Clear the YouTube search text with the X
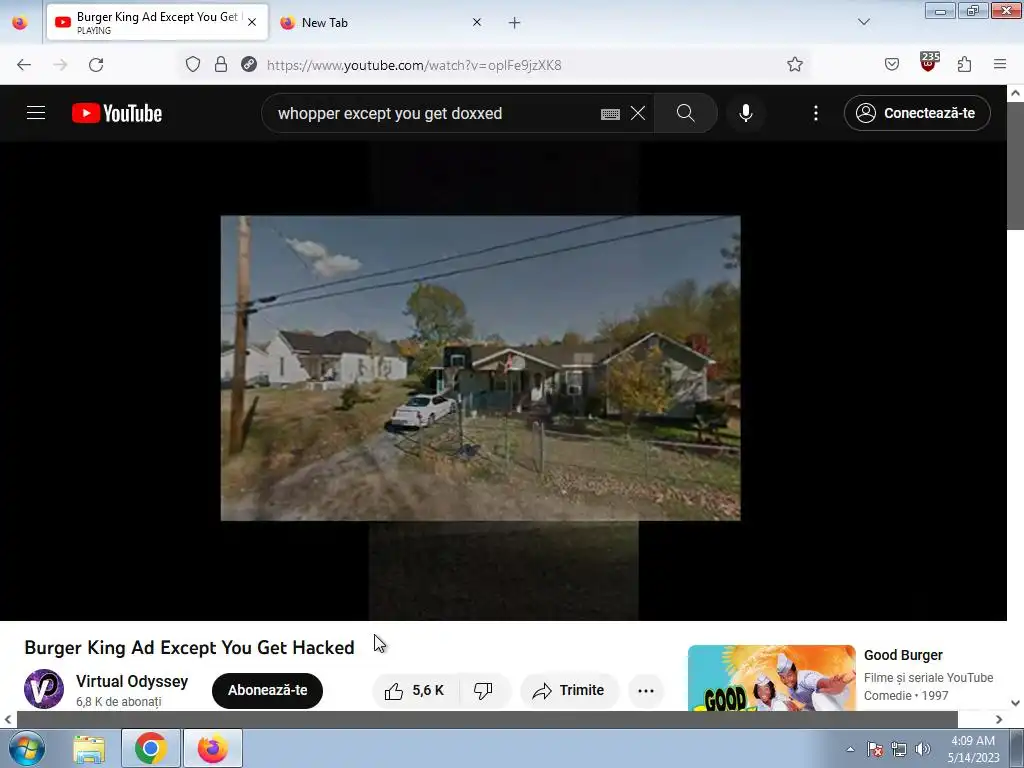Screen dimensions: 1024x768 (638, 113)
